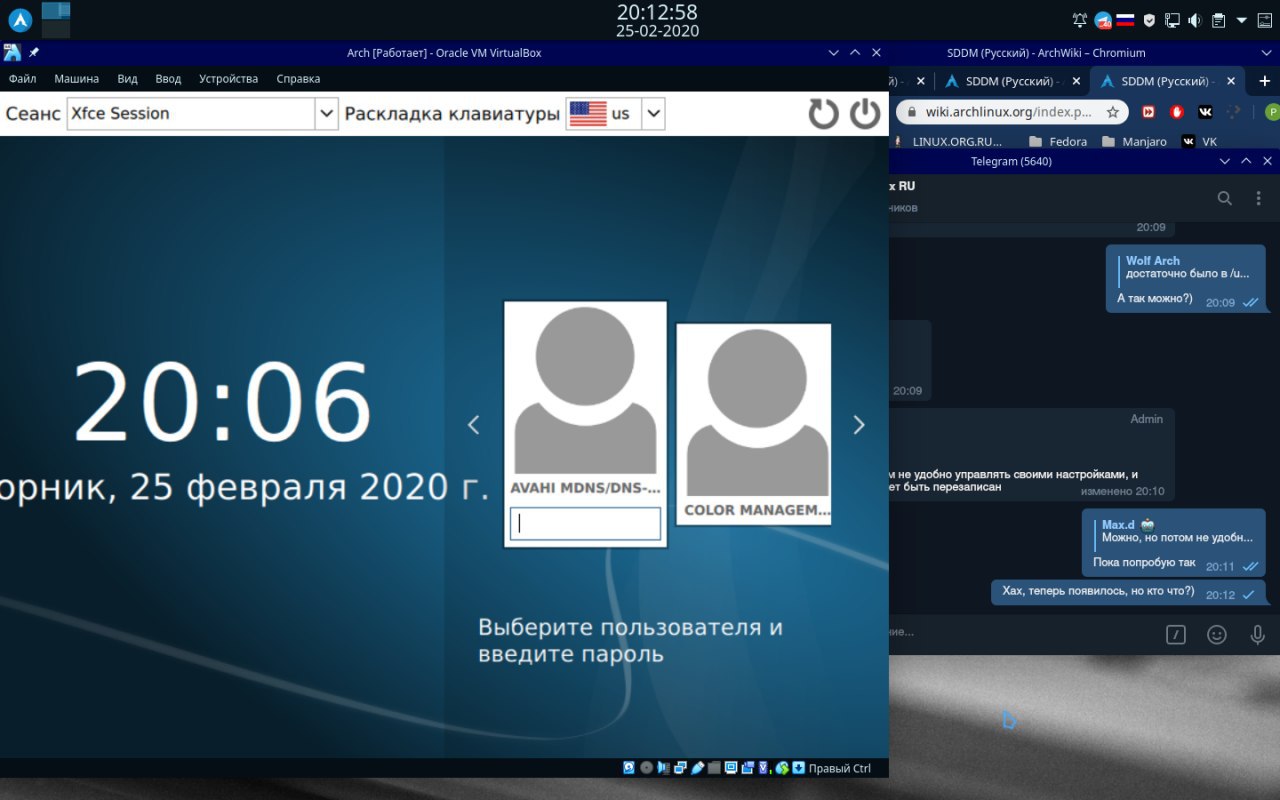Click the red fast-forward extension icon

1150,113
